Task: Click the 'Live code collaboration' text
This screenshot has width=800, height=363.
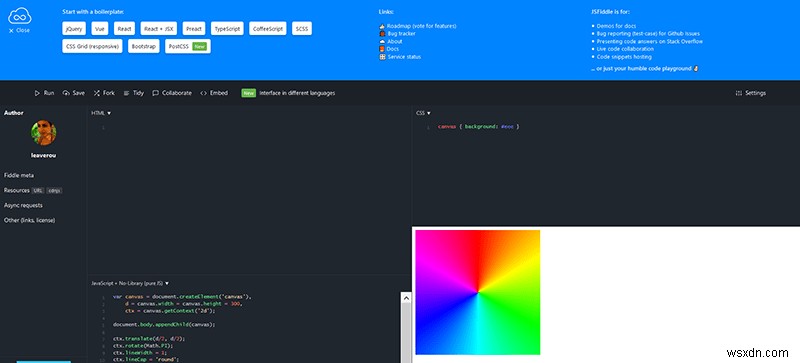Action: (x=625, y=49)
